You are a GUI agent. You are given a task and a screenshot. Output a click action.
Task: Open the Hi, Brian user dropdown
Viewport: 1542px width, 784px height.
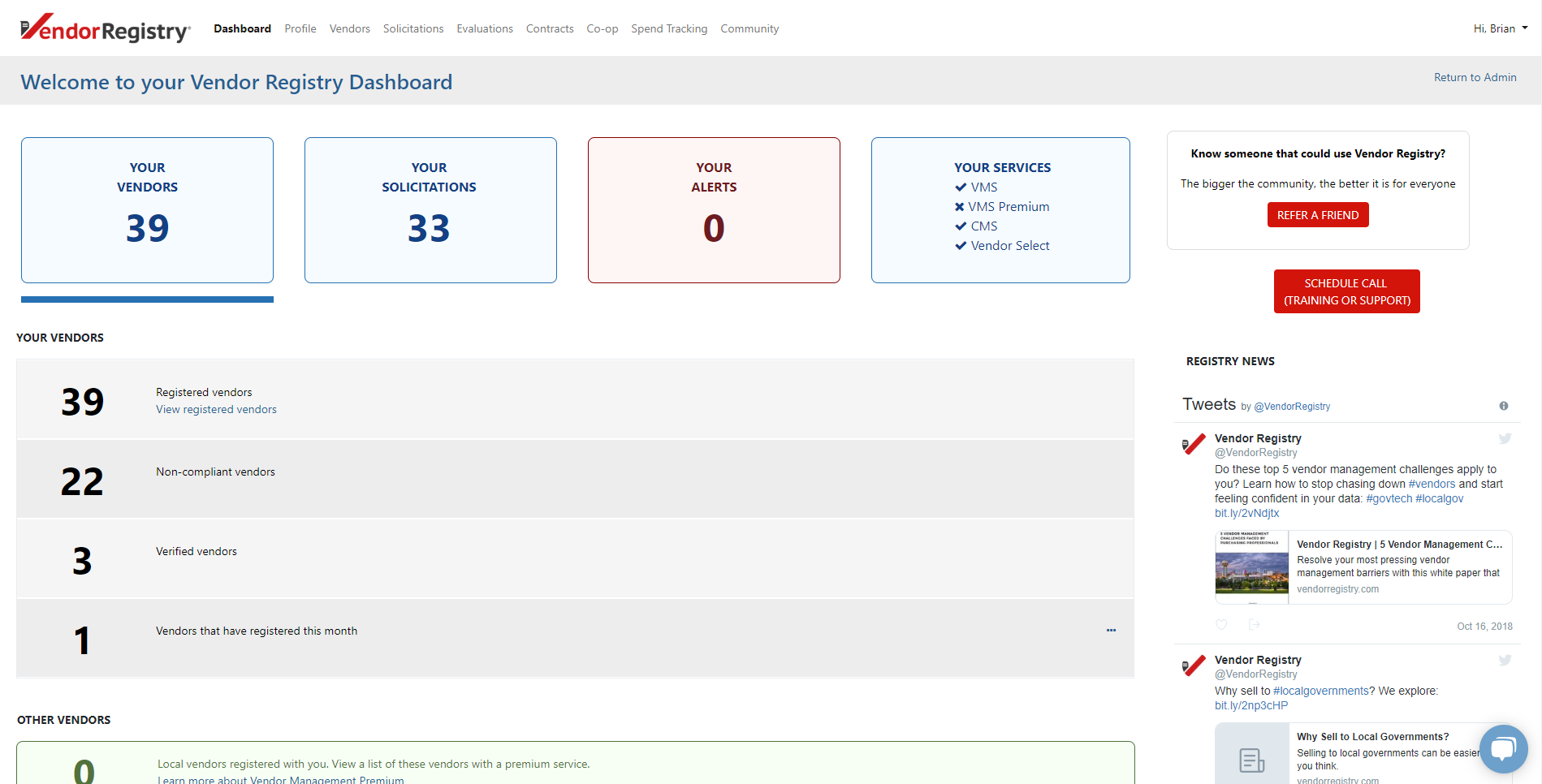(1500, 28)
